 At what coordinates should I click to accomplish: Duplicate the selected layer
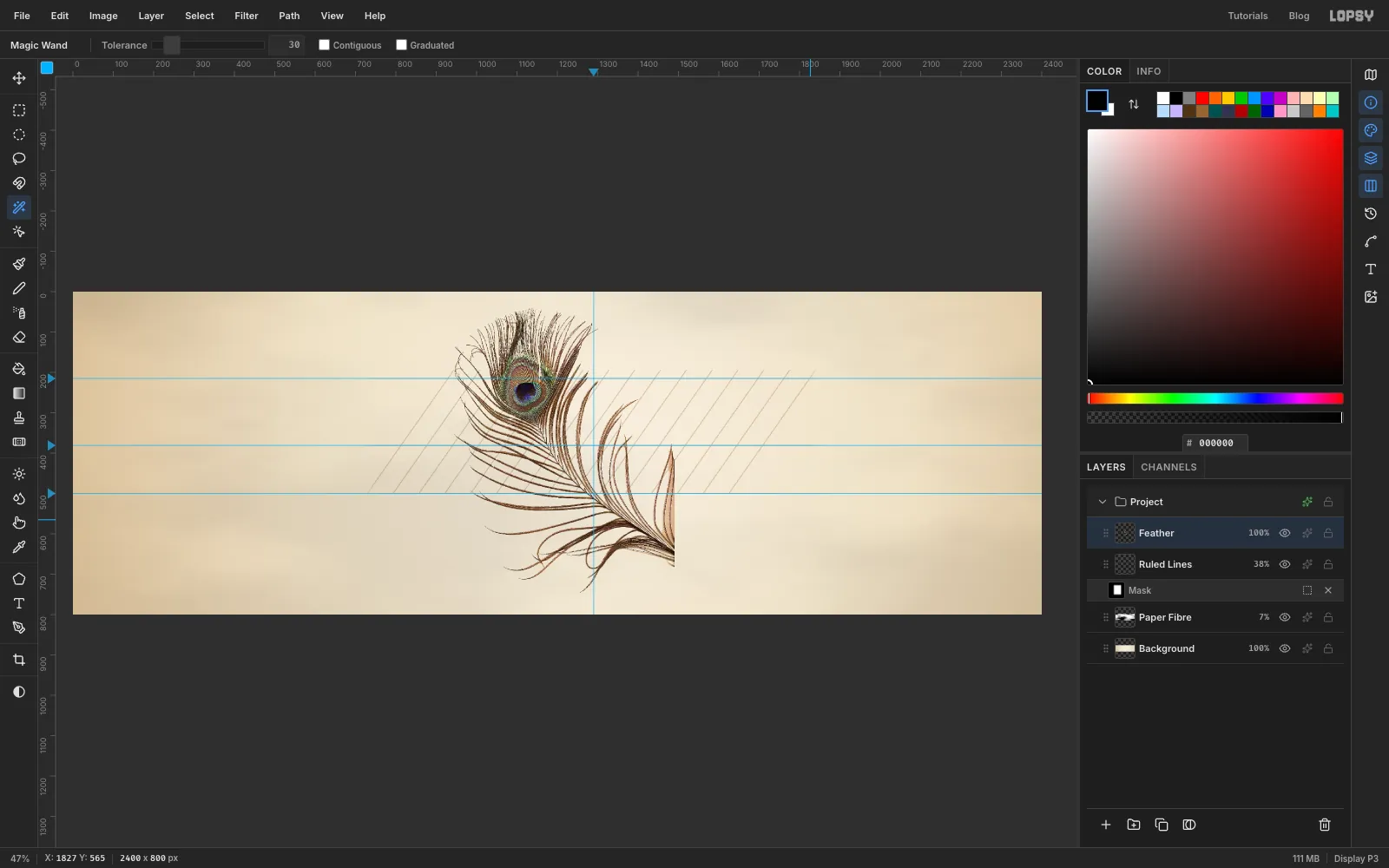(x=1162, y=825)
